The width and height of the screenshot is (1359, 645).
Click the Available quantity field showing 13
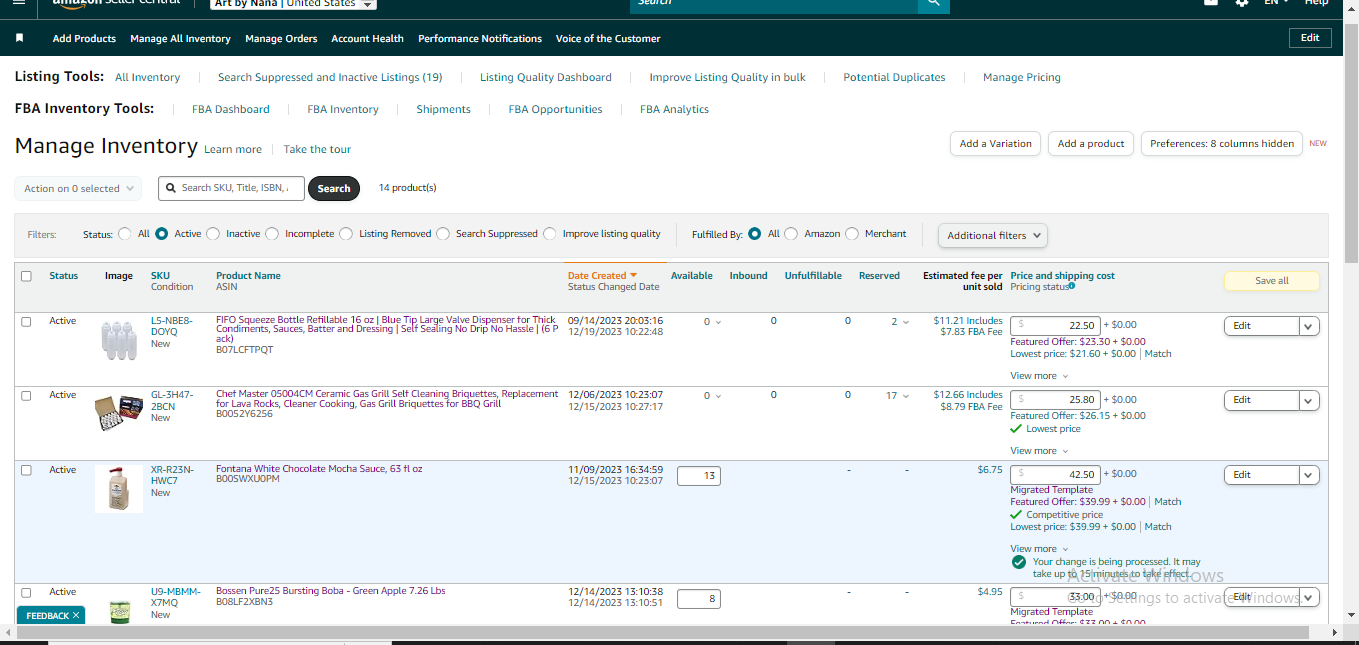click(699, 476)
